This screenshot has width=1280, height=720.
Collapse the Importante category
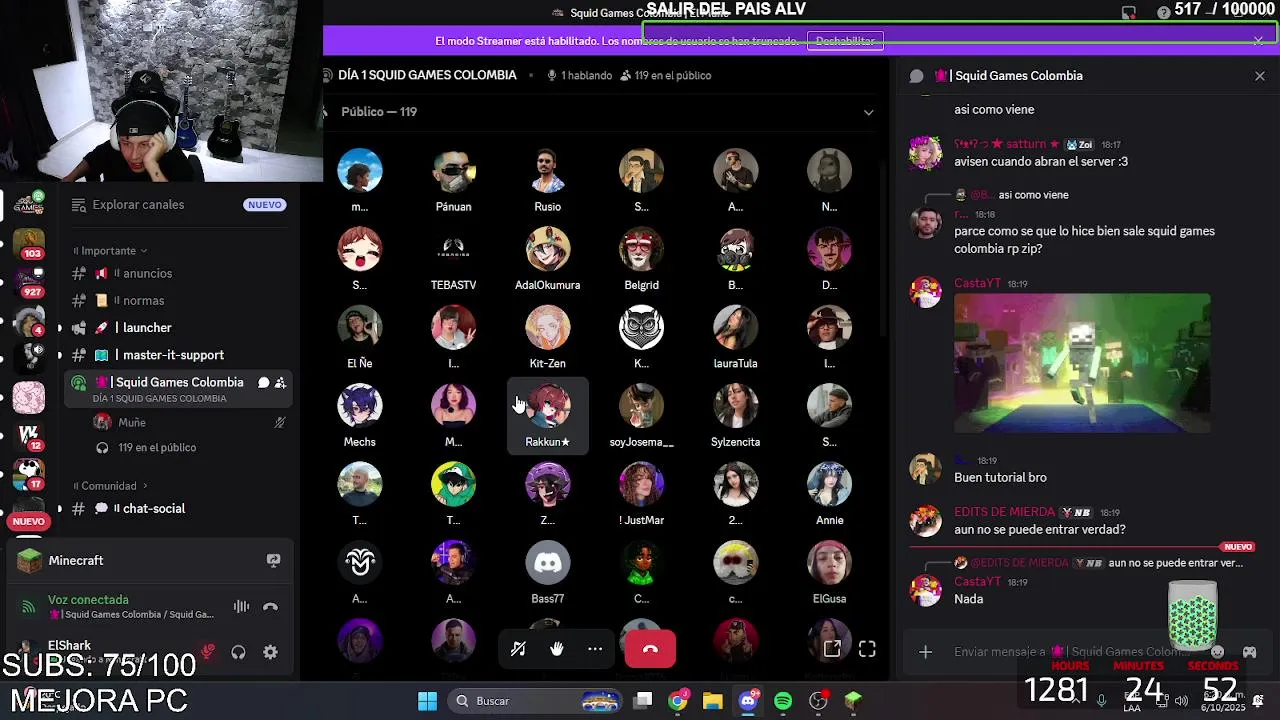pyautogui.click(x=110, y=251)
